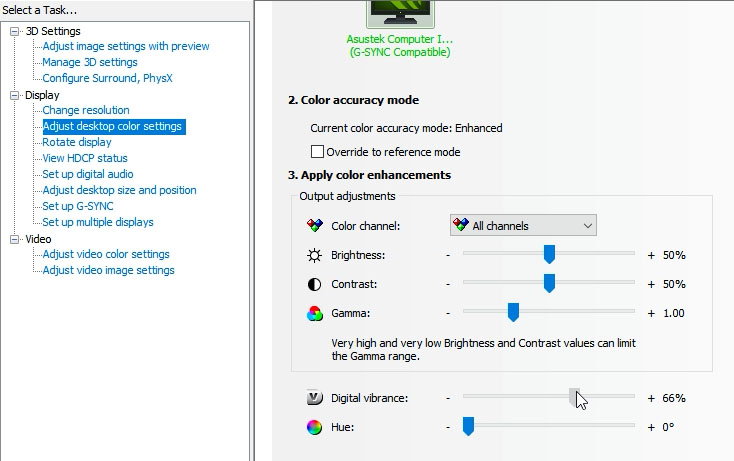The image size is (734, 461).
Task: Collapse the 3D Settings tree node
Action: [15, 32]
